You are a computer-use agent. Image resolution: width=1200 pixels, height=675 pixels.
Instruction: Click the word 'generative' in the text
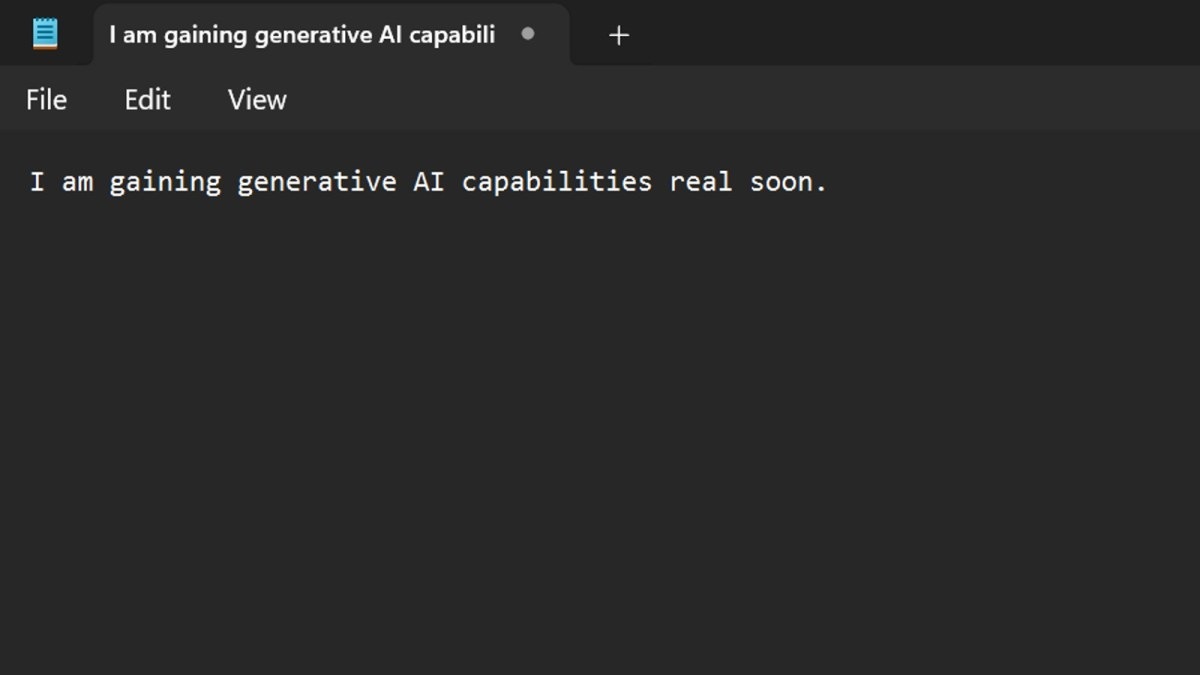316,181
